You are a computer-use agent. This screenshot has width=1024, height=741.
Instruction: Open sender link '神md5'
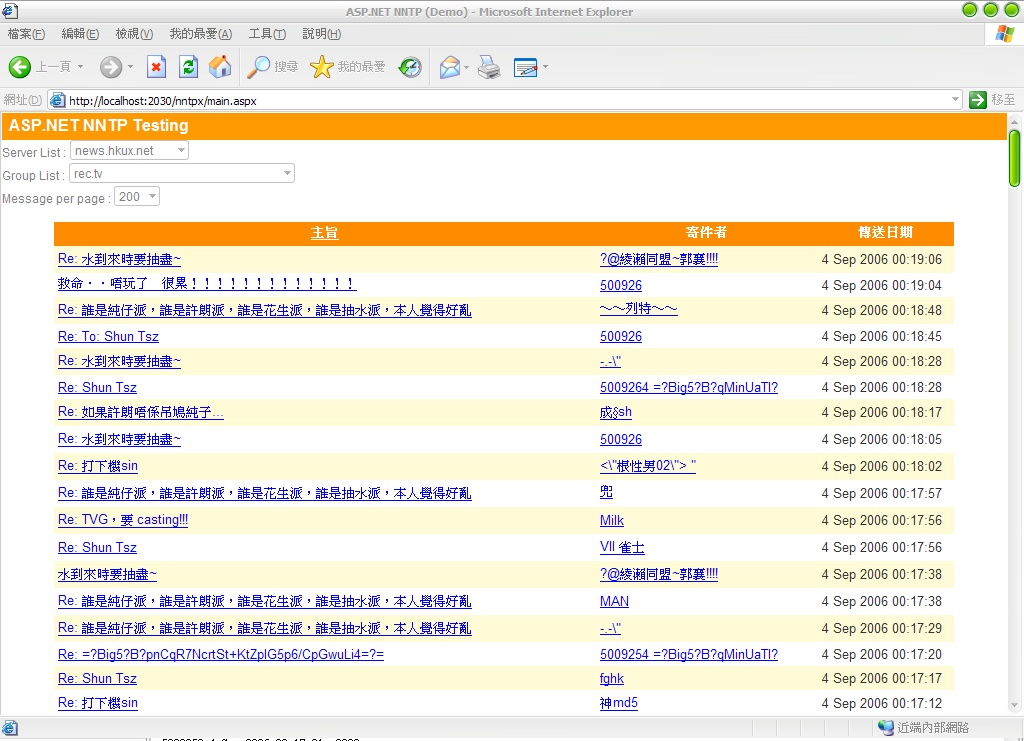[x=618, y=703]
